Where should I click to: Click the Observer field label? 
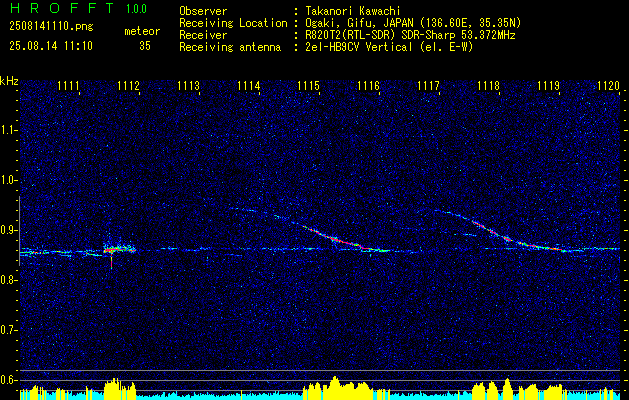pyautogui.click(x=203, y=11)
